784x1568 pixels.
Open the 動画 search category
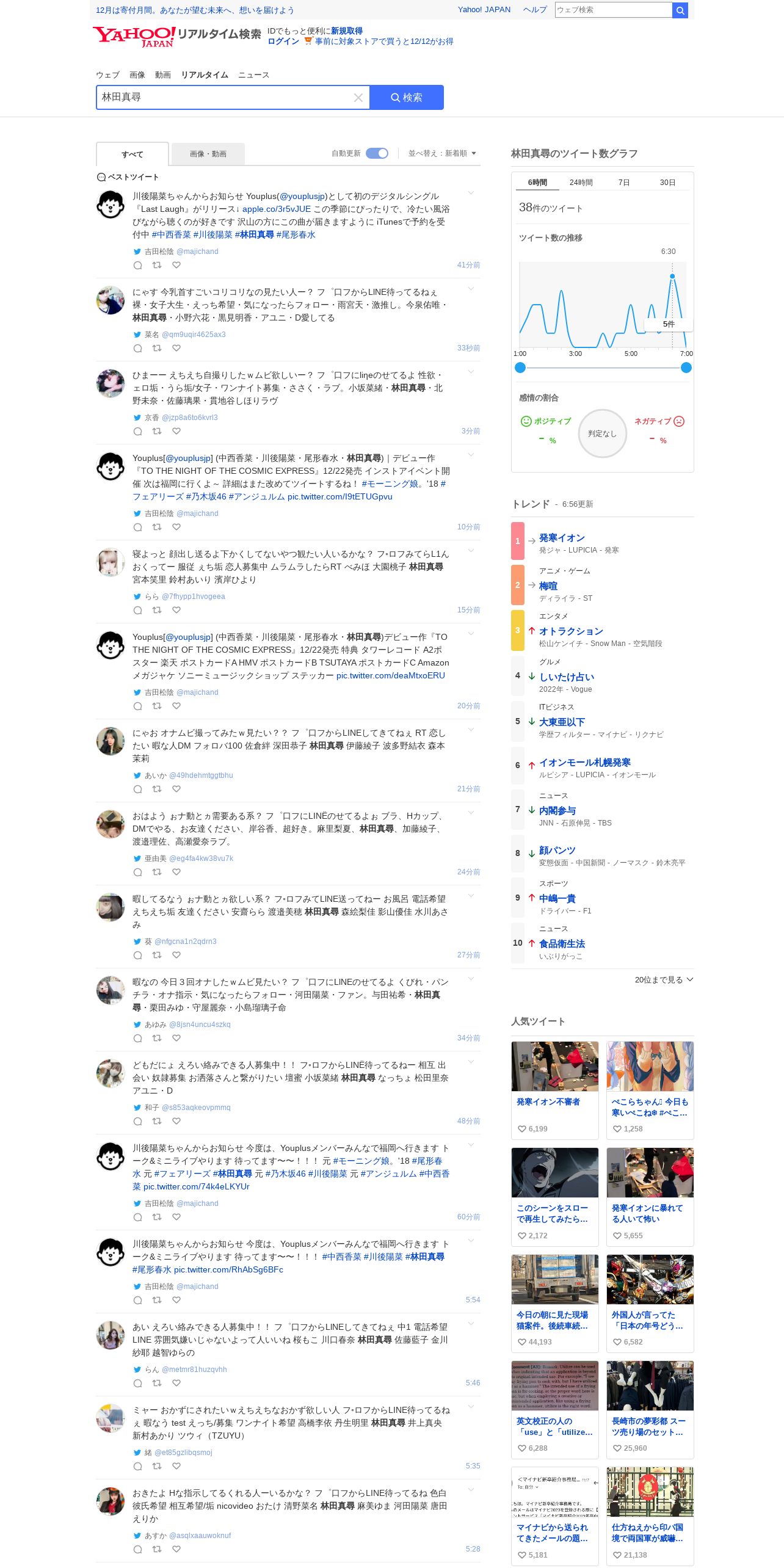pyautogui.click(x=163, y=75)
